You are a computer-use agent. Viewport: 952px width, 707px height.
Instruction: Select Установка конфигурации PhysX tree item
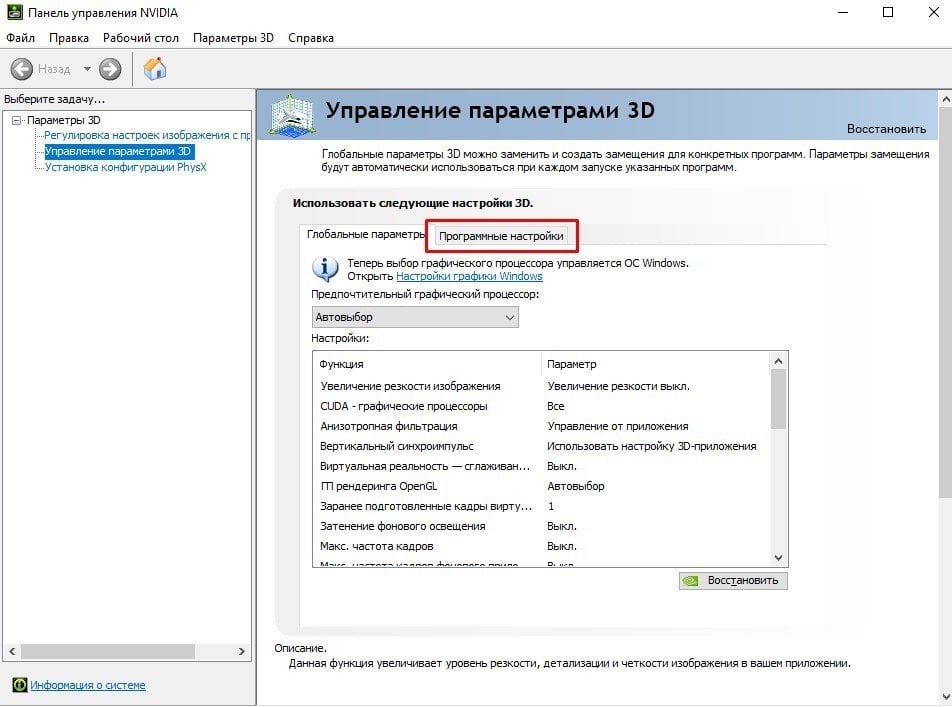pyautogui.click(x=126, y=167)
